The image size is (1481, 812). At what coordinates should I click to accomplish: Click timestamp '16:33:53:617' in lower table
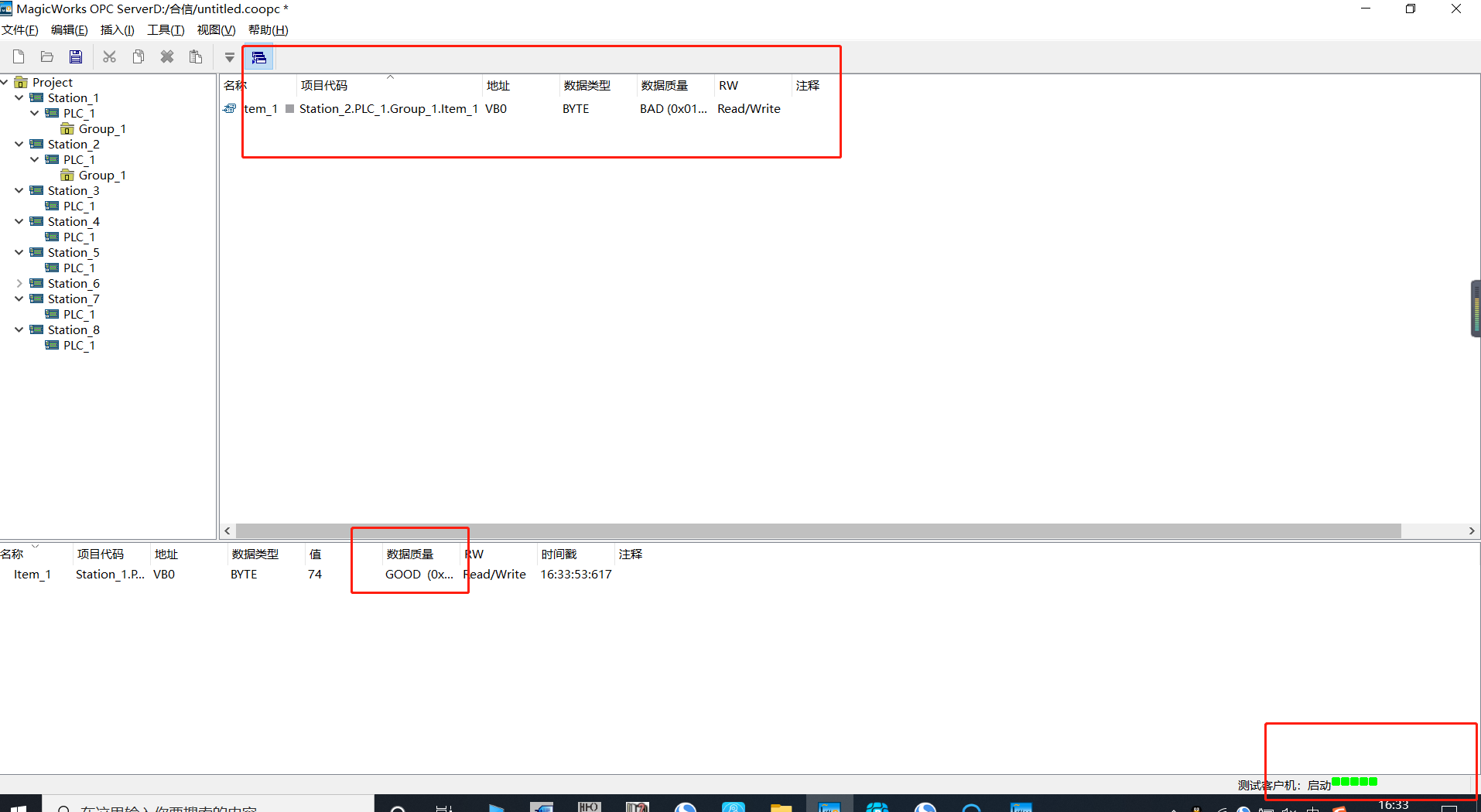tap(576, 574)
